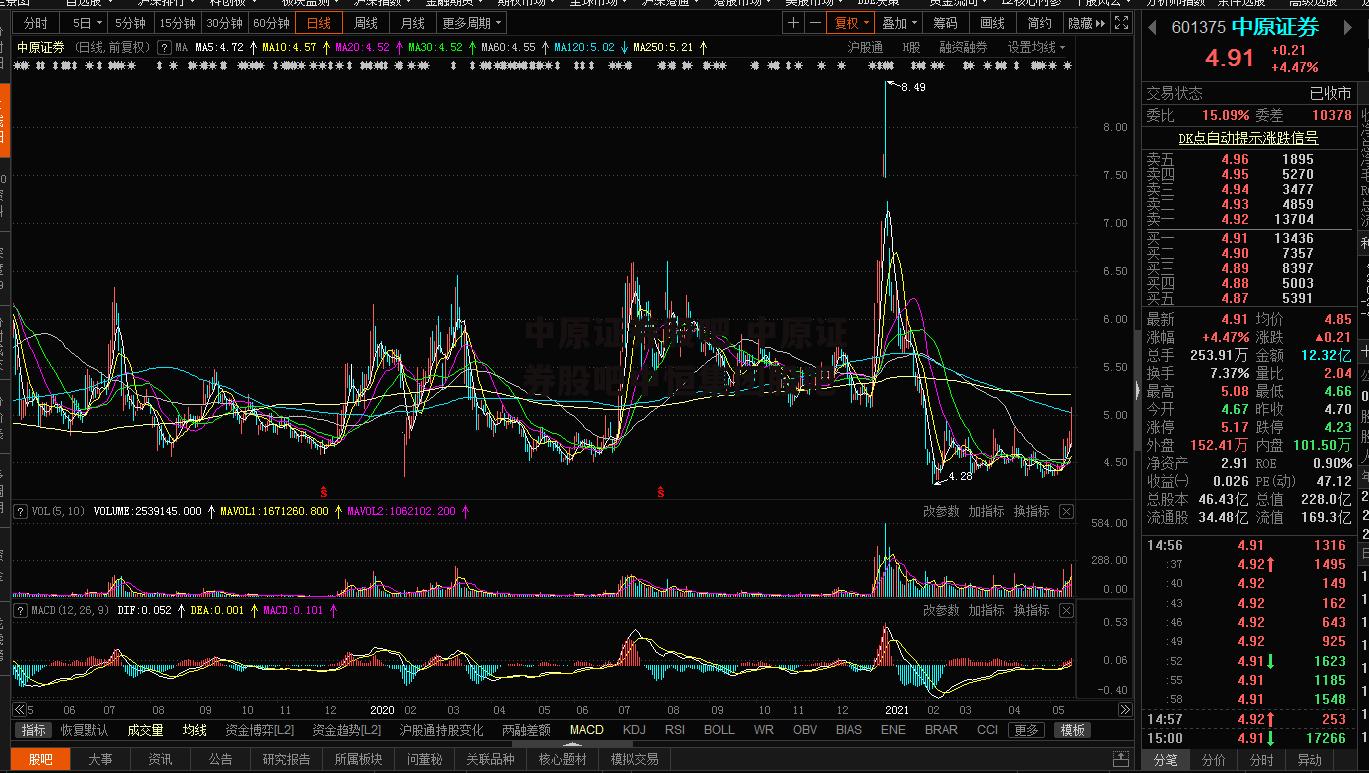The width and height of the screenshot is (1369, 773).
Task: Open 大事 bottom tab
Action: (100, 759)
